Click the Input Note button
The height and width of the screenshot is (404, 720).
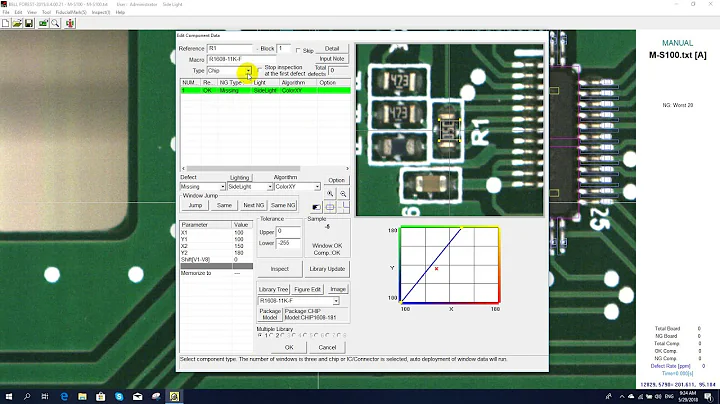point(332,59)
